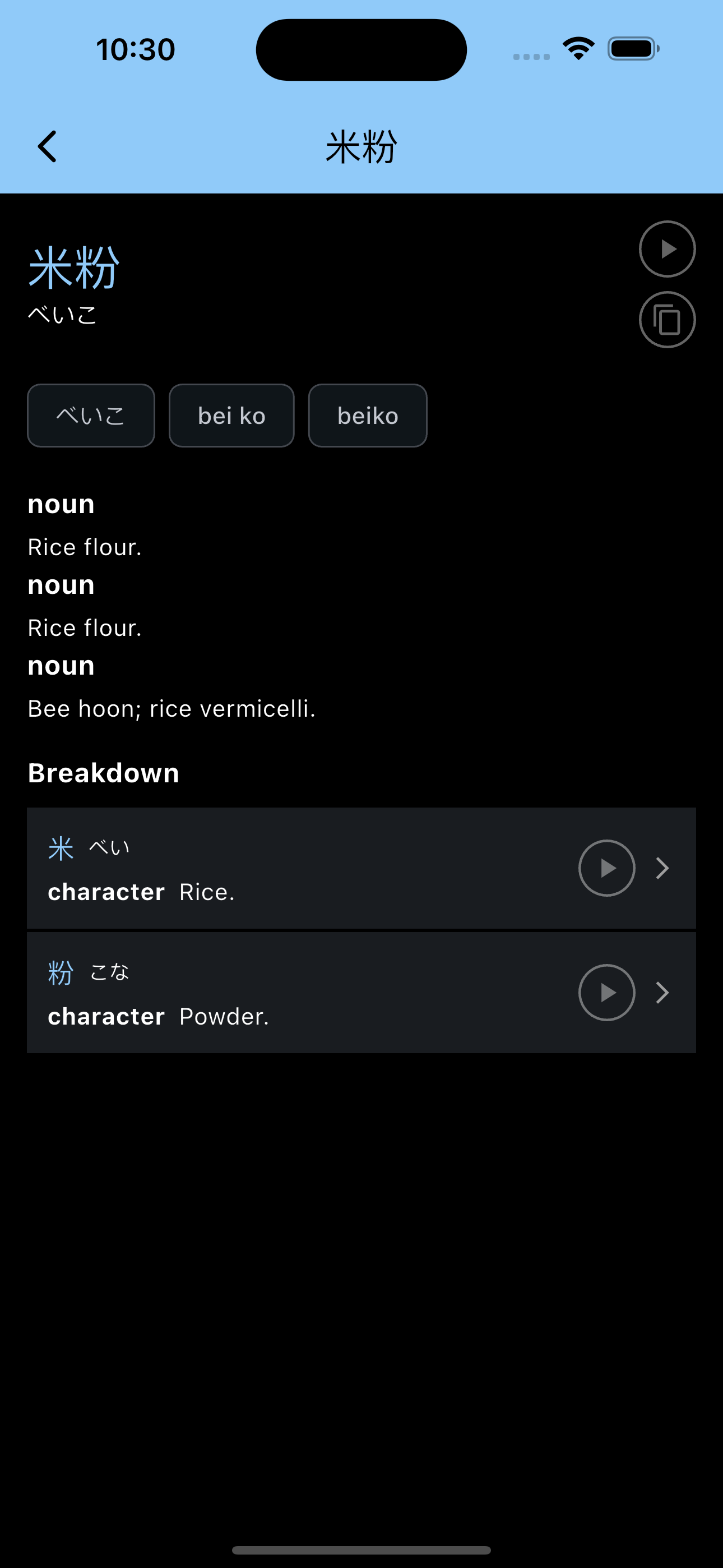Screen dimensions: 723x1568
Task: Tap the べいこ reading under the headword
Action: 63,315
